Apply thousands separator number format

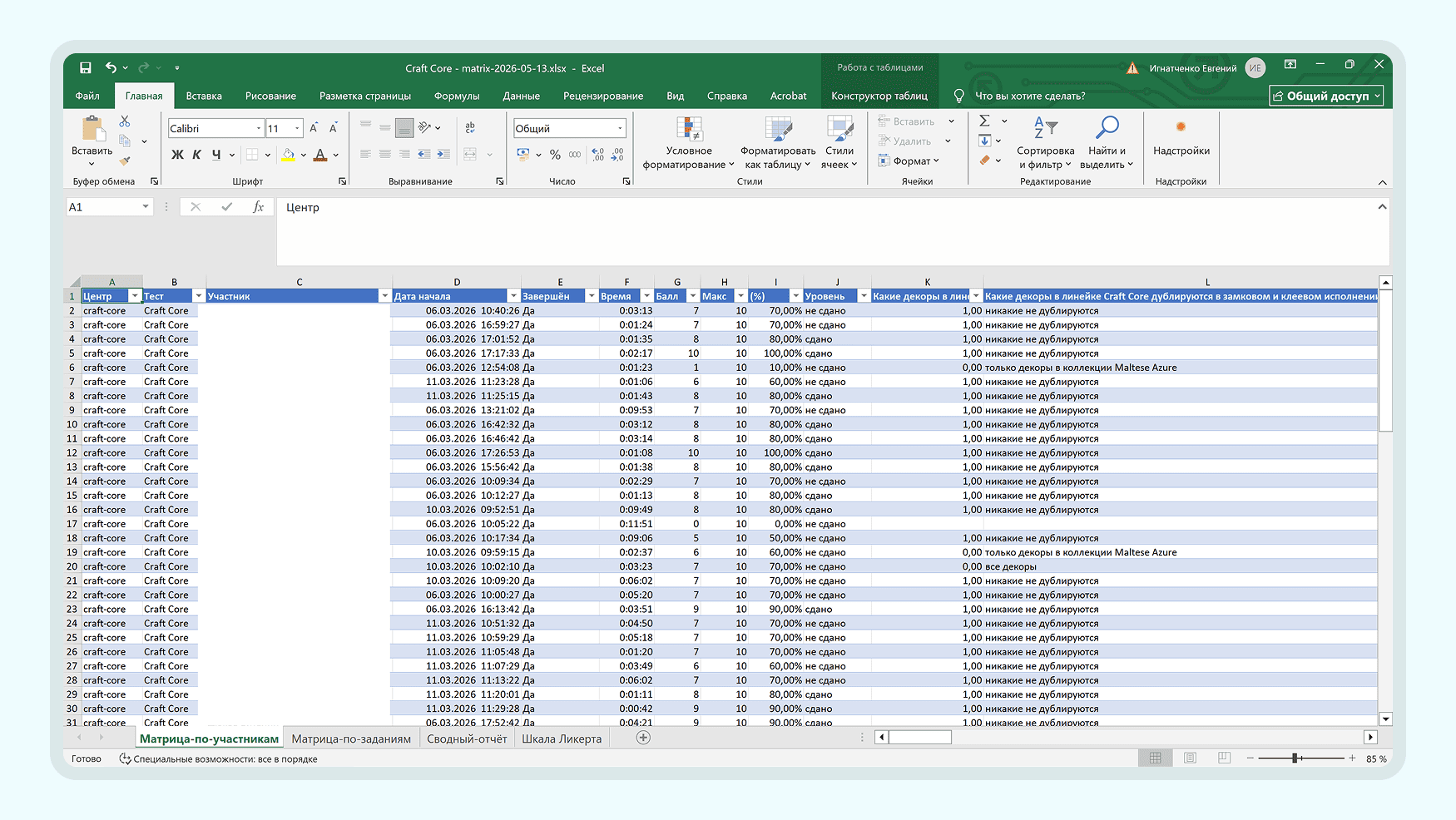click(575, 155)
